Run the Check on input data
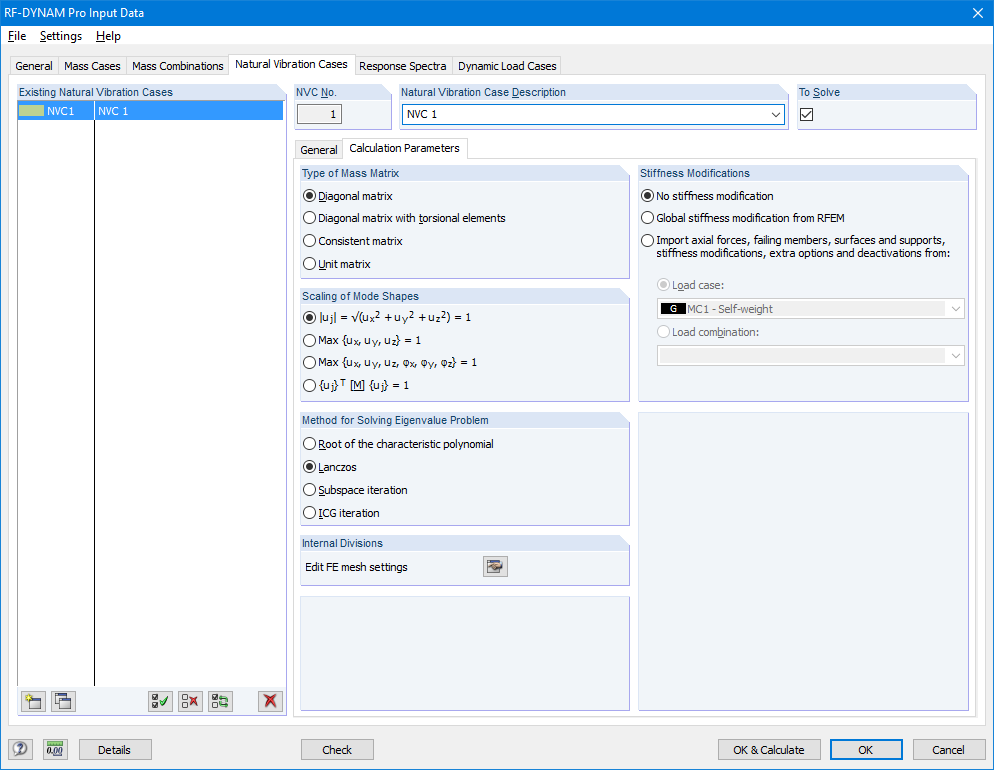The height and width of the screenshot is (770, 994). coord(337,749)
